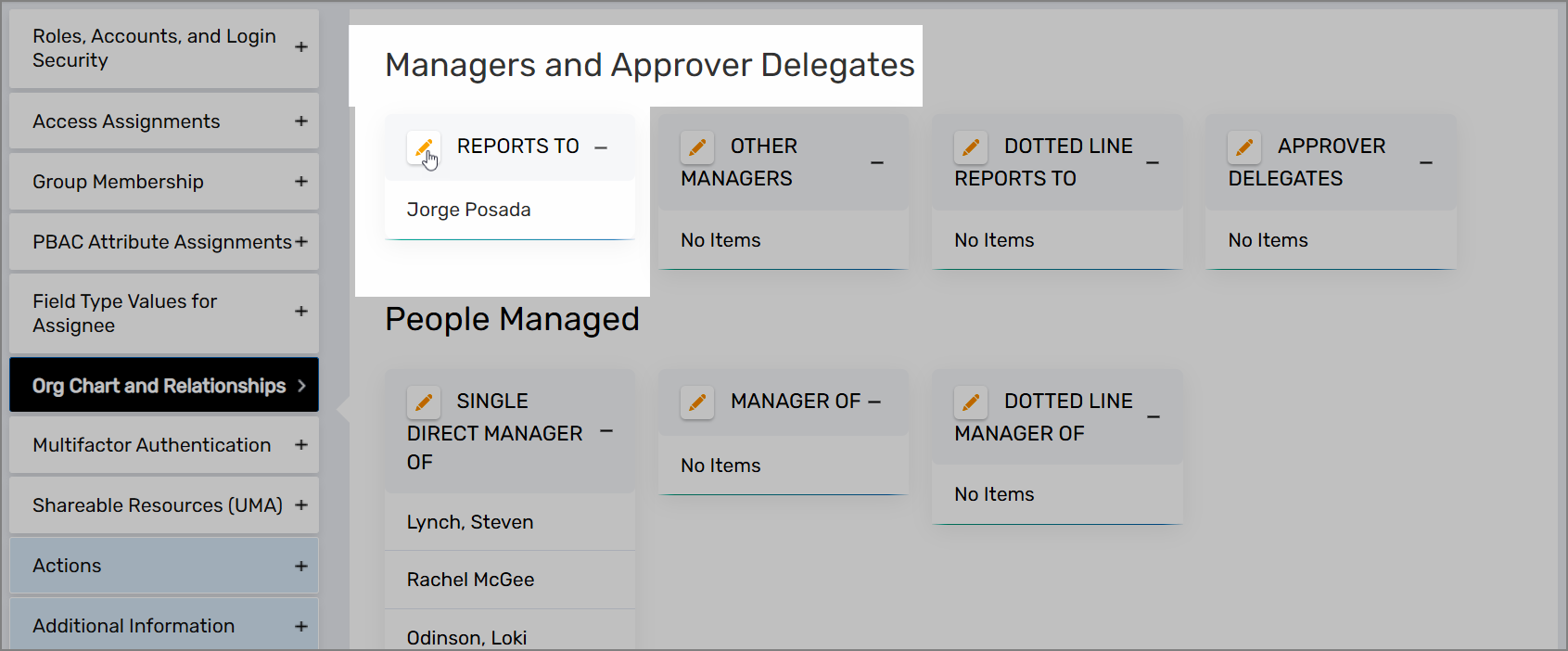The image size is (1568, 651).
Task: Click the Reports To edit pencil icon
Action: click(x=423, y=147)
